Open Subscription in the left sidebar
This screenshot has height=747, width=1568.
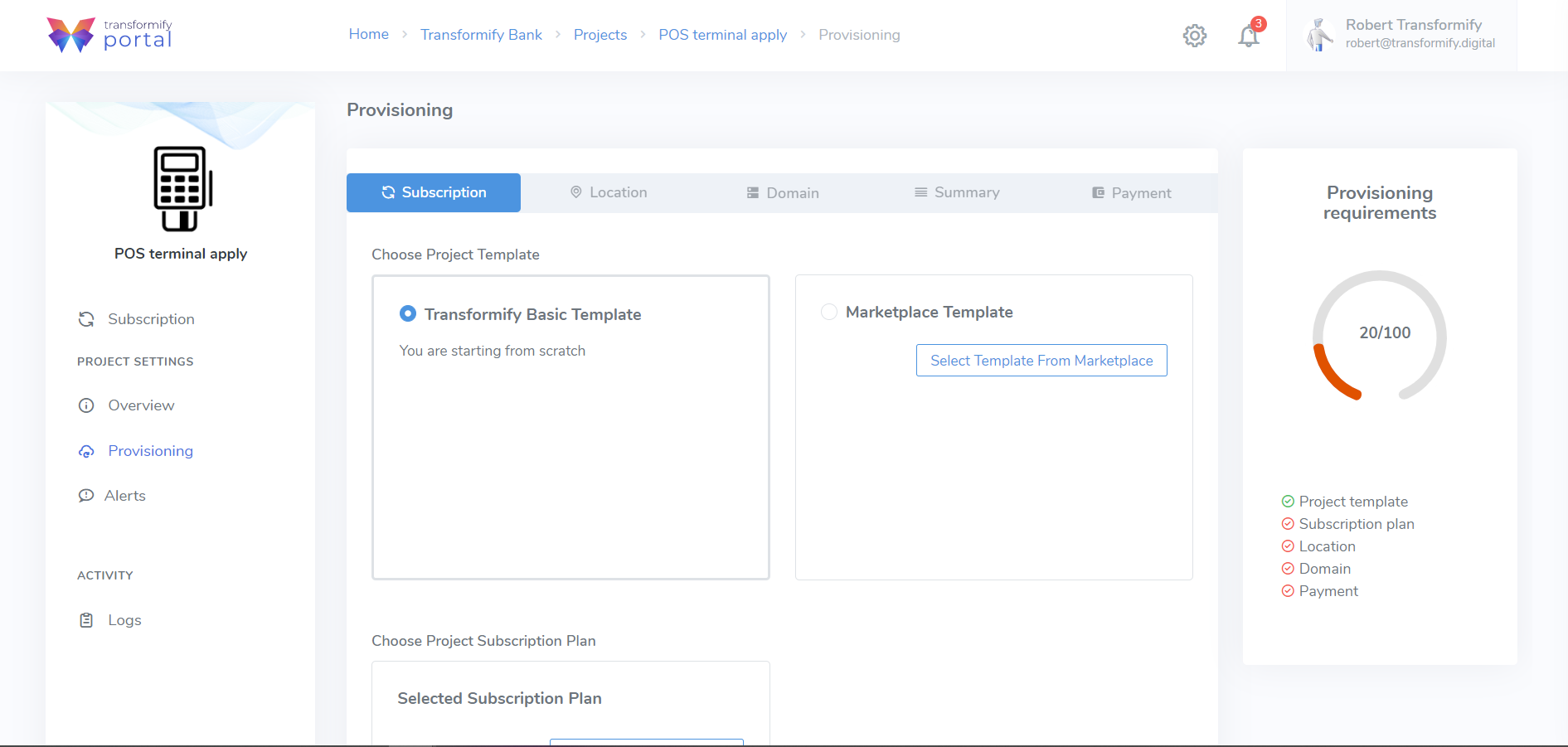[151, 319]
